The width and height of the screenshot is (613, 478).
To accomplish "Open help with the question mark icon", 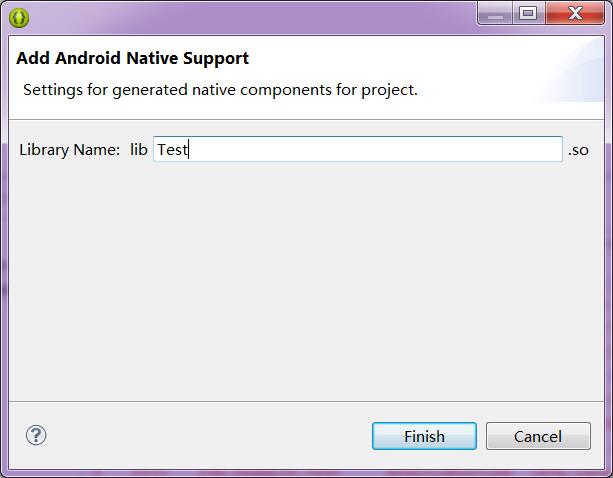I will (x=36, y=435).
